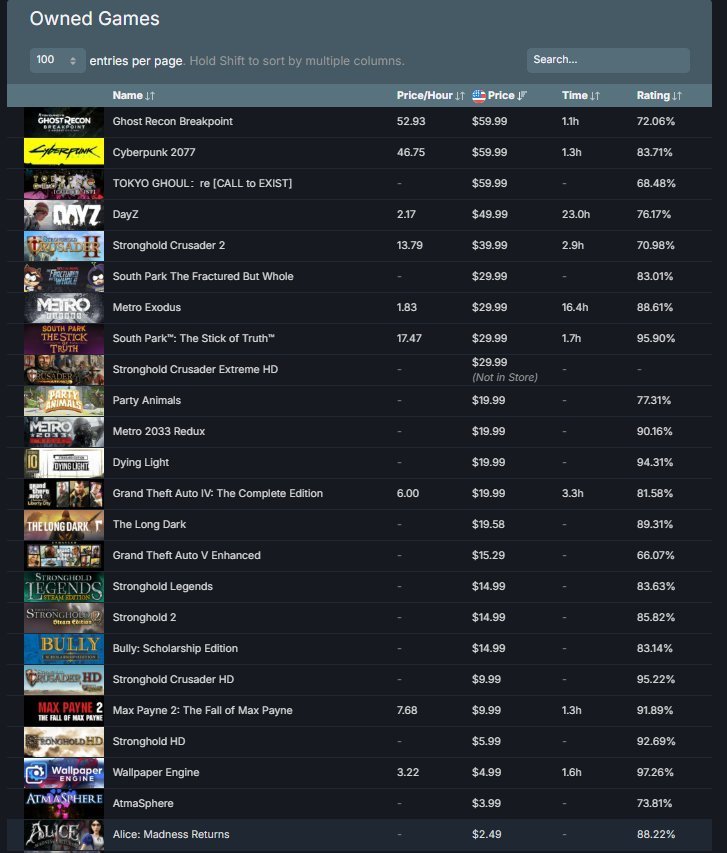Viewport: 727px width, 853px height.
Task: Click the DayZ game thumbnail
Action: point(64,214)
